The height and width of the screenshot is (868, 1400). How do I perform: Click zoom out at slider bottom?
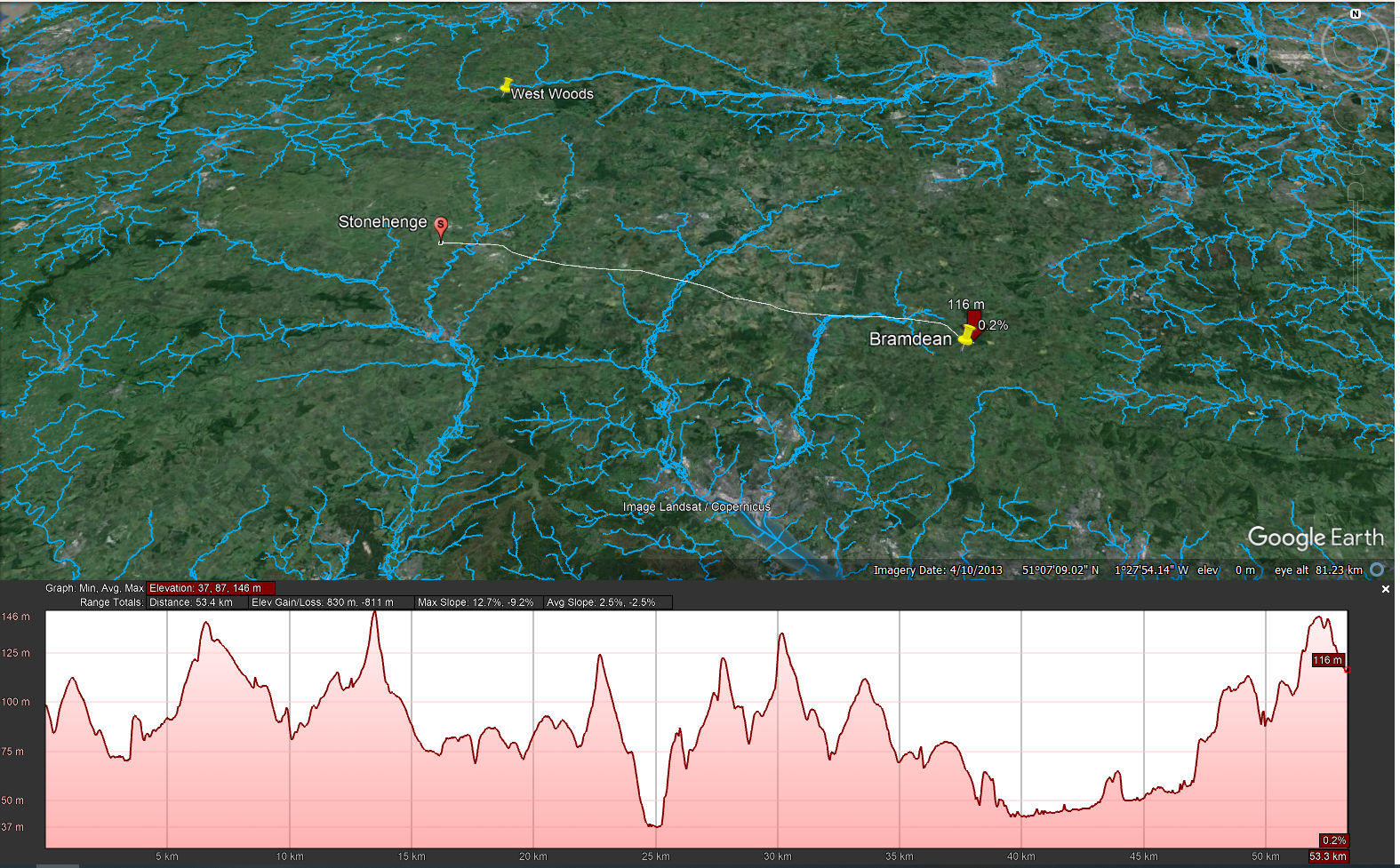1354,300
